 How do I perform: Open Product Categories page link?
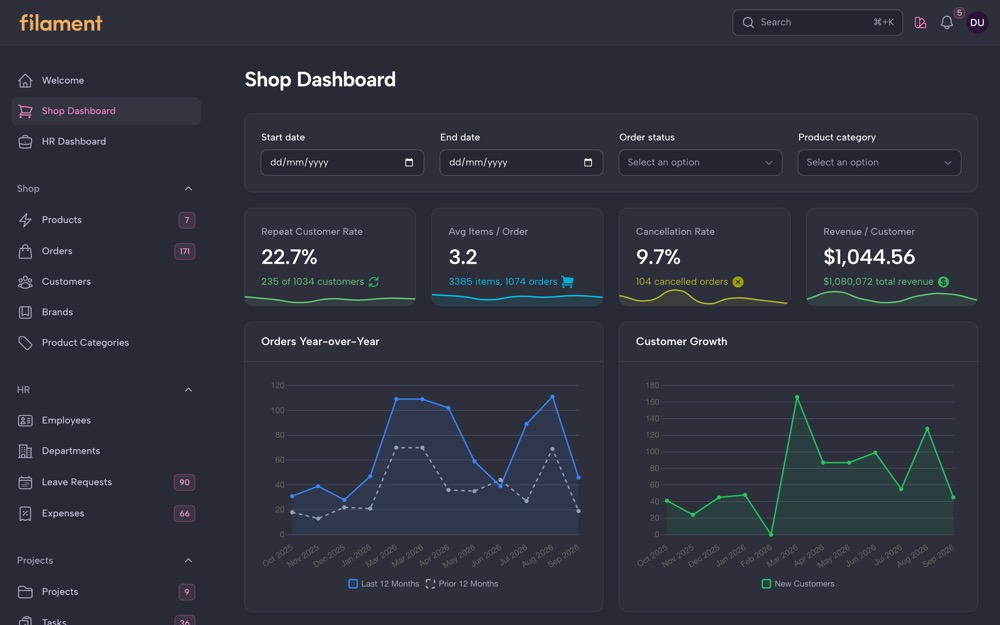click(106, 343)
